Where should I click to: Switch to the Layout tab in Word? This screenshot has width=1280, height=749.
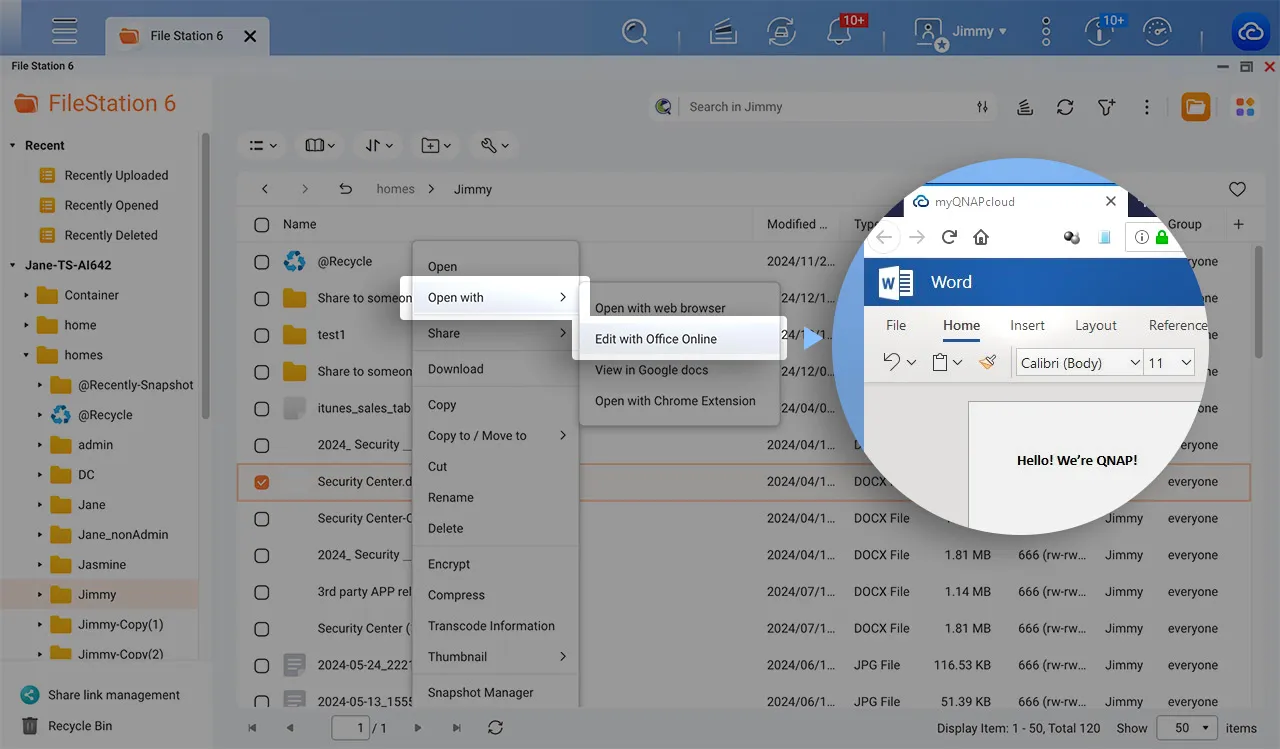[x=1095, y=325]
